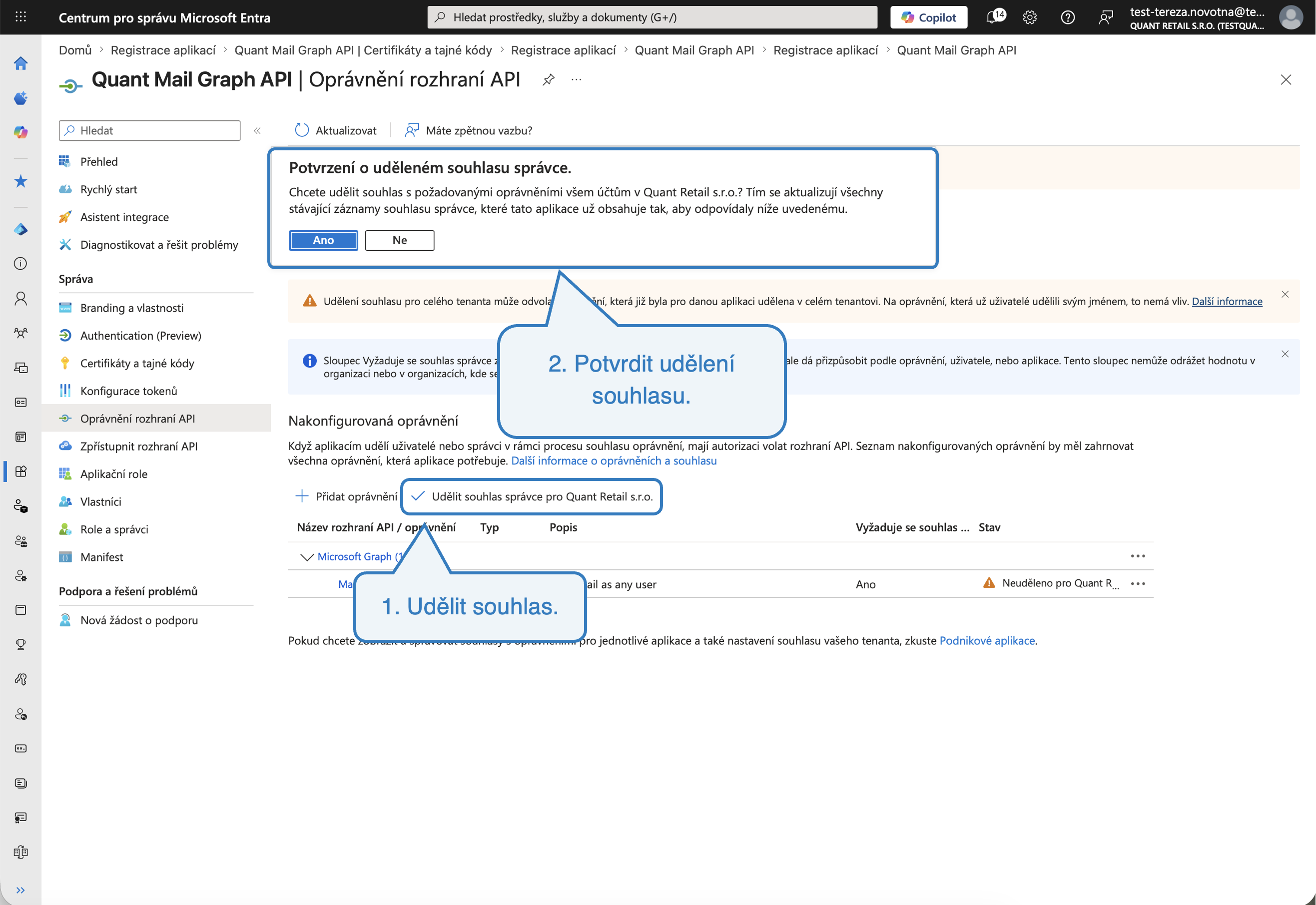Open Manifest menu item
Image resolution: width=1316 pixels, height=905 pixels.
[x=101, y=557]
